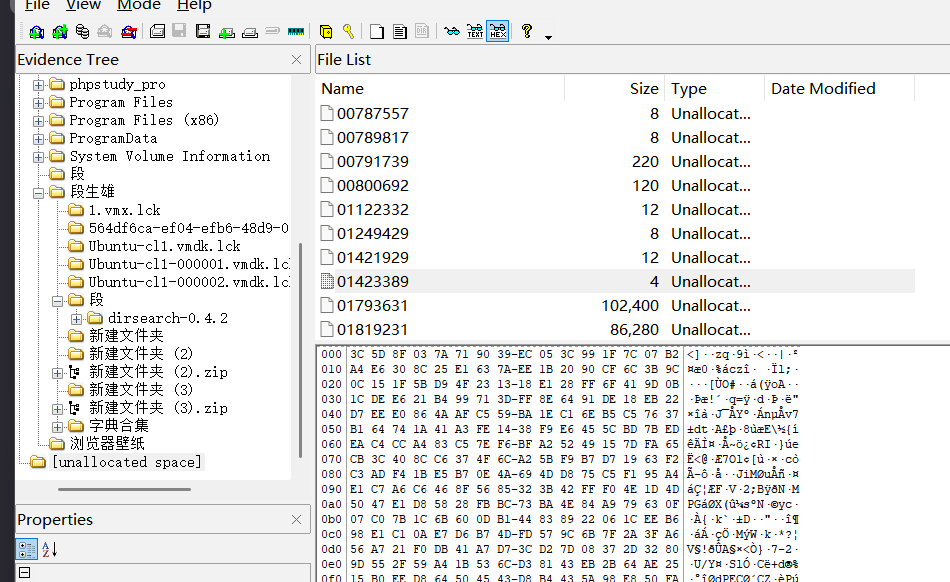The image size is (950, 582).
Task: Select file 00787557 in File List
Action: point(615,114)
